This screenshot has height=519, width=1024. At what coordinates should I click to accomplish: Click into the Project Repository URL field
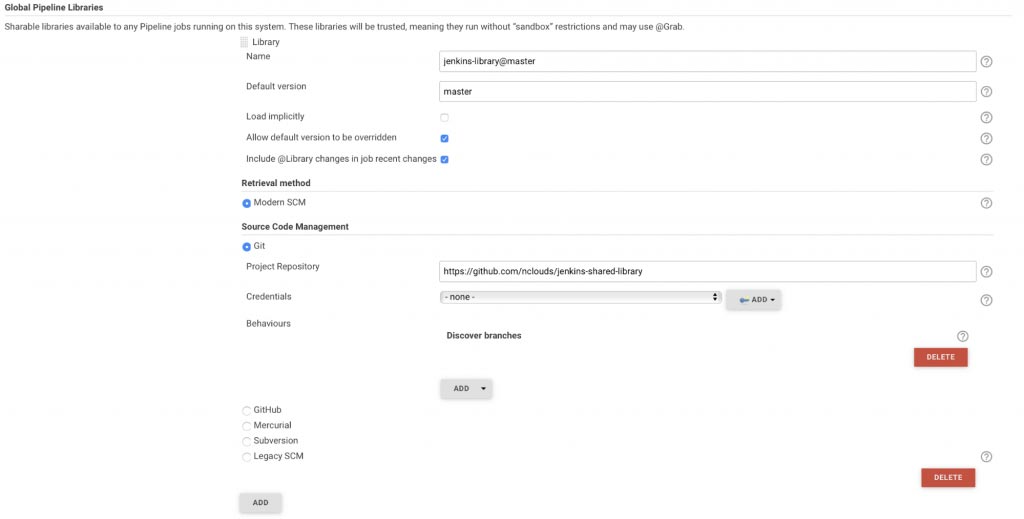pos(708,272)
